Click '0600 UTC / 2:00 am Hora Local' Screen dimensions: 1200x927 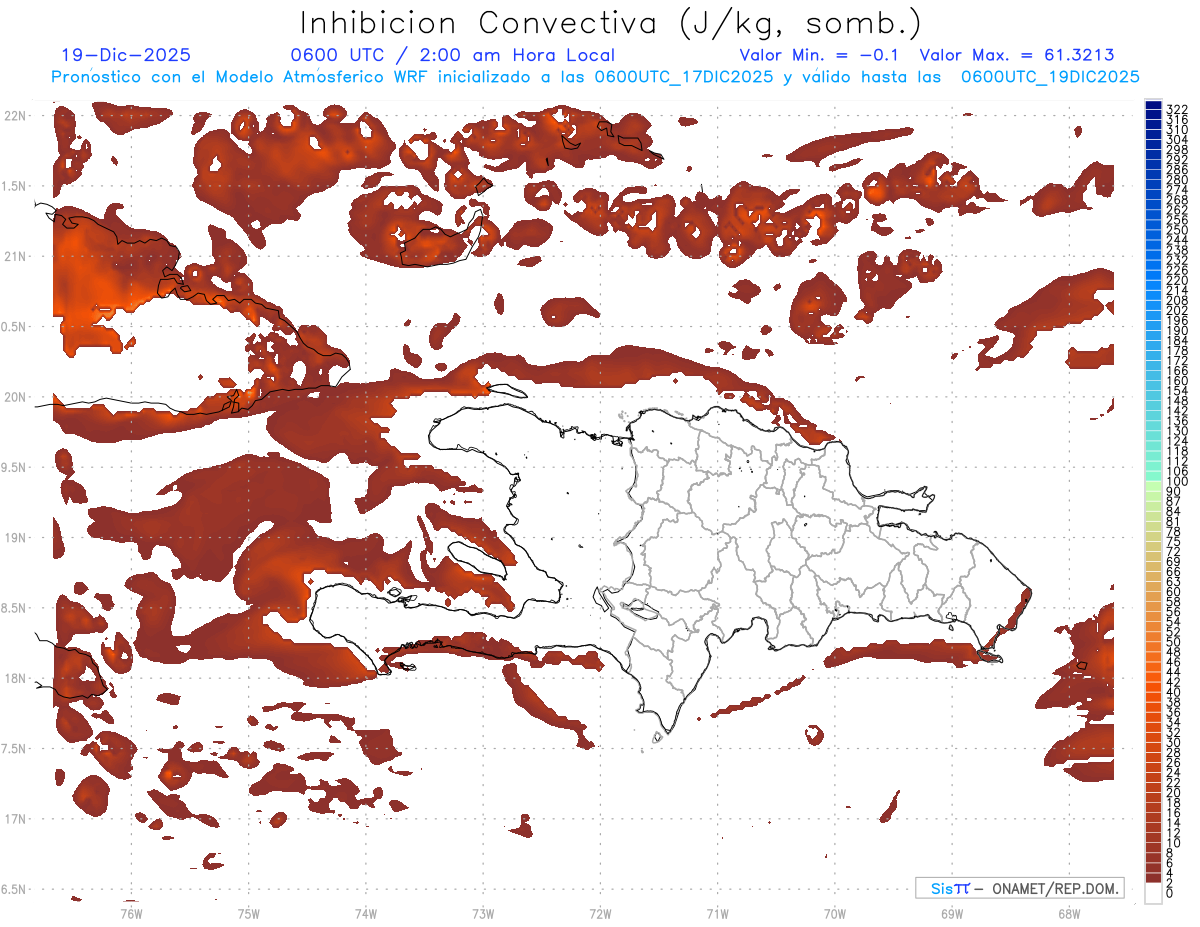[x=452, y=55]
